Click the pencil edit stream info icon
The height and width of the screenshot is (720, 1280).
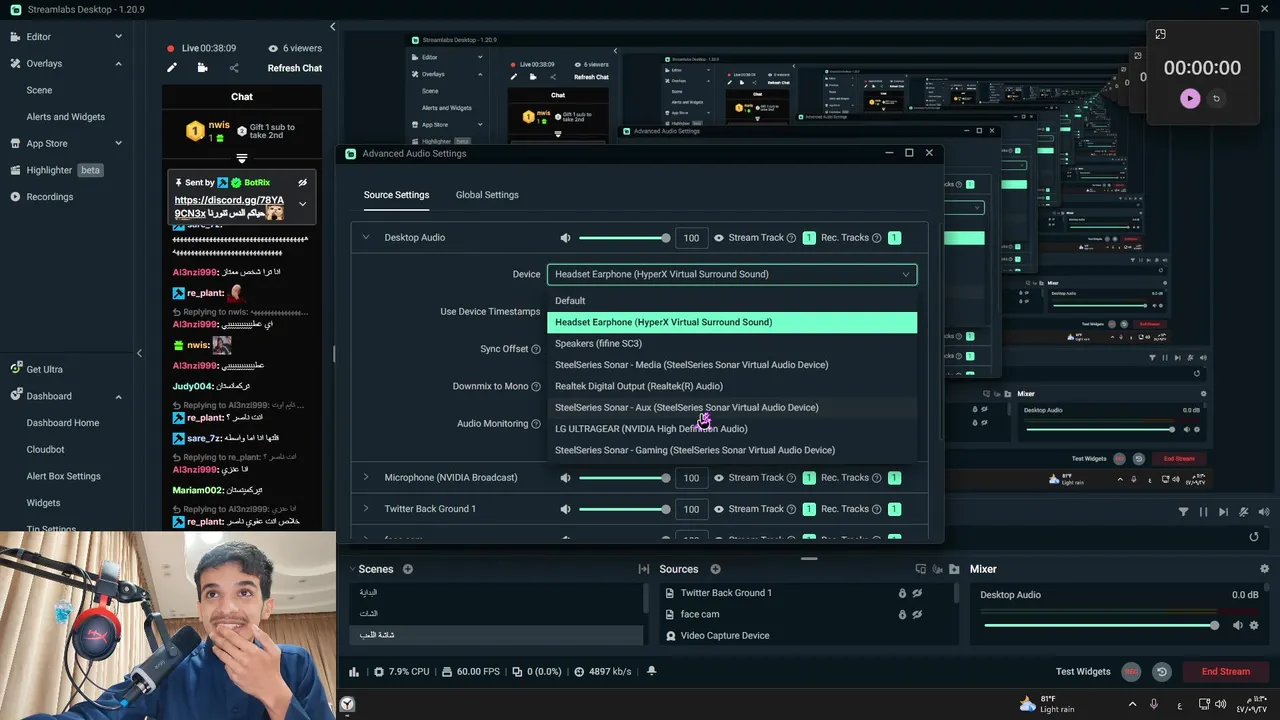pyautogui.click(x=172, y=68)
